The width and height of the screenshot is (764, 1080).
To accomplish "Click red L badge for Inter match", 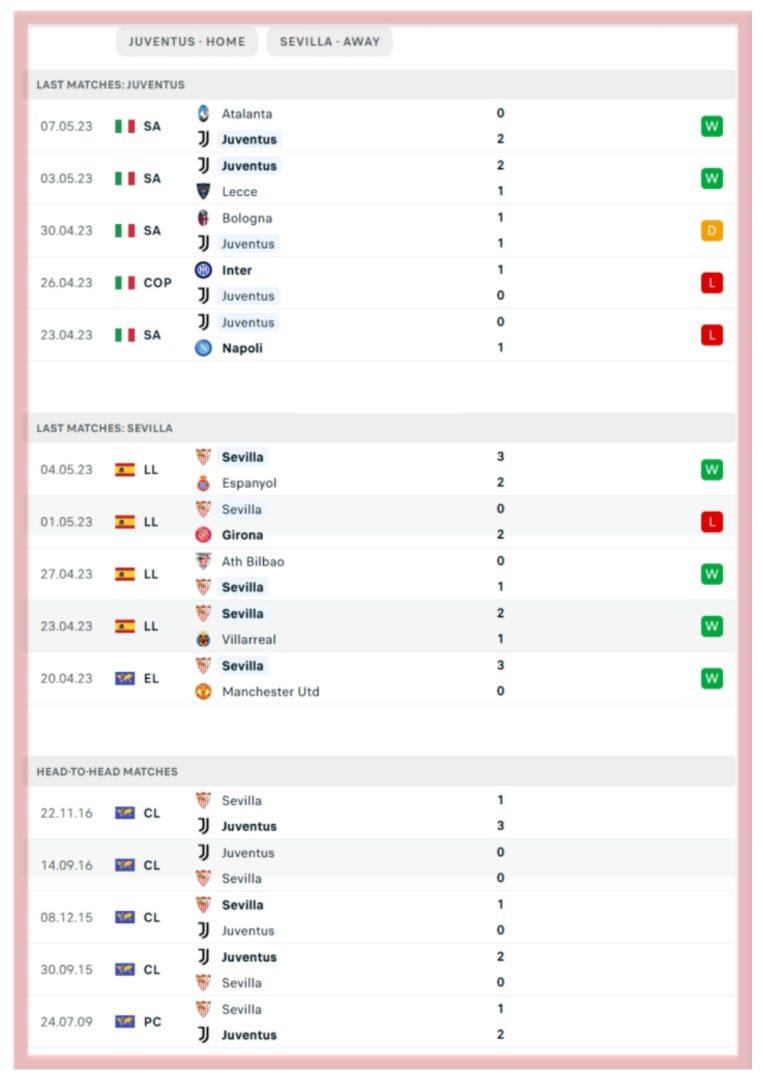I will pos(712,282).
